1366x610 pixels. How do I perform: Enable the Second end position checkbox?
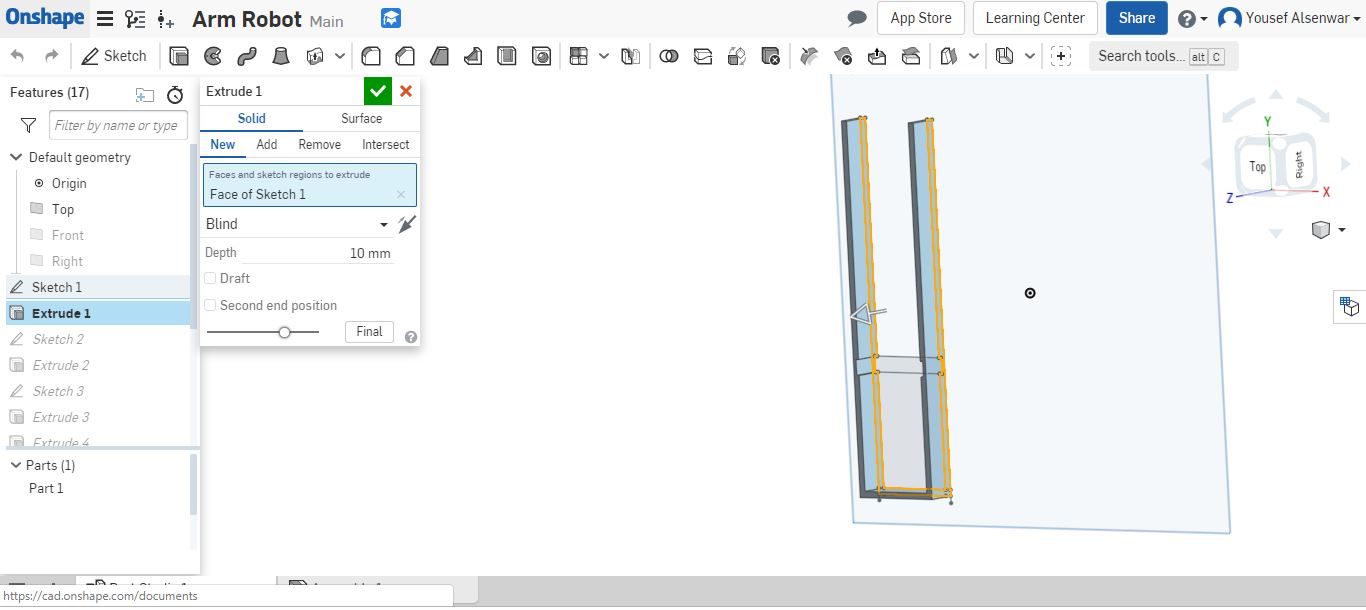coord(210,305)
